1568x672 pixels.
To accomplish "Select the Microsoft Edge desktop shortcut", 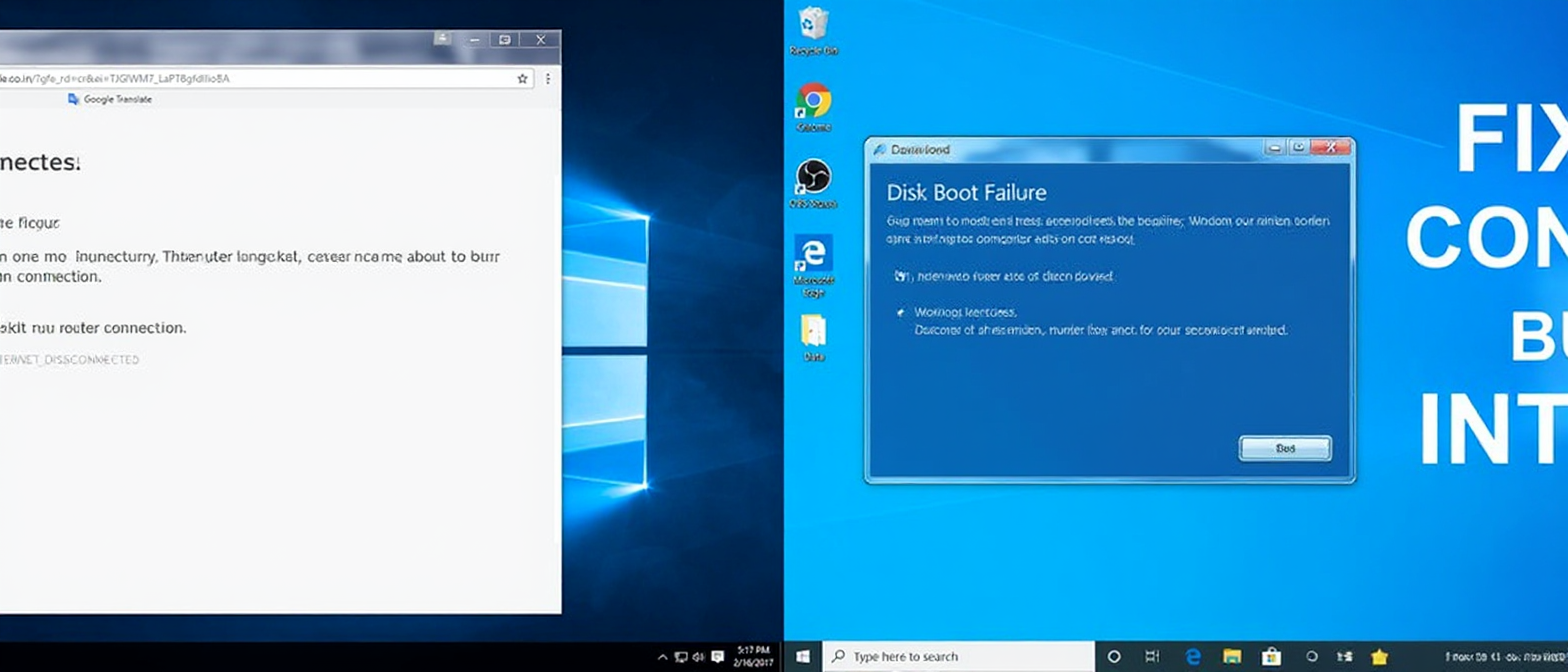I will coord(813,265).
